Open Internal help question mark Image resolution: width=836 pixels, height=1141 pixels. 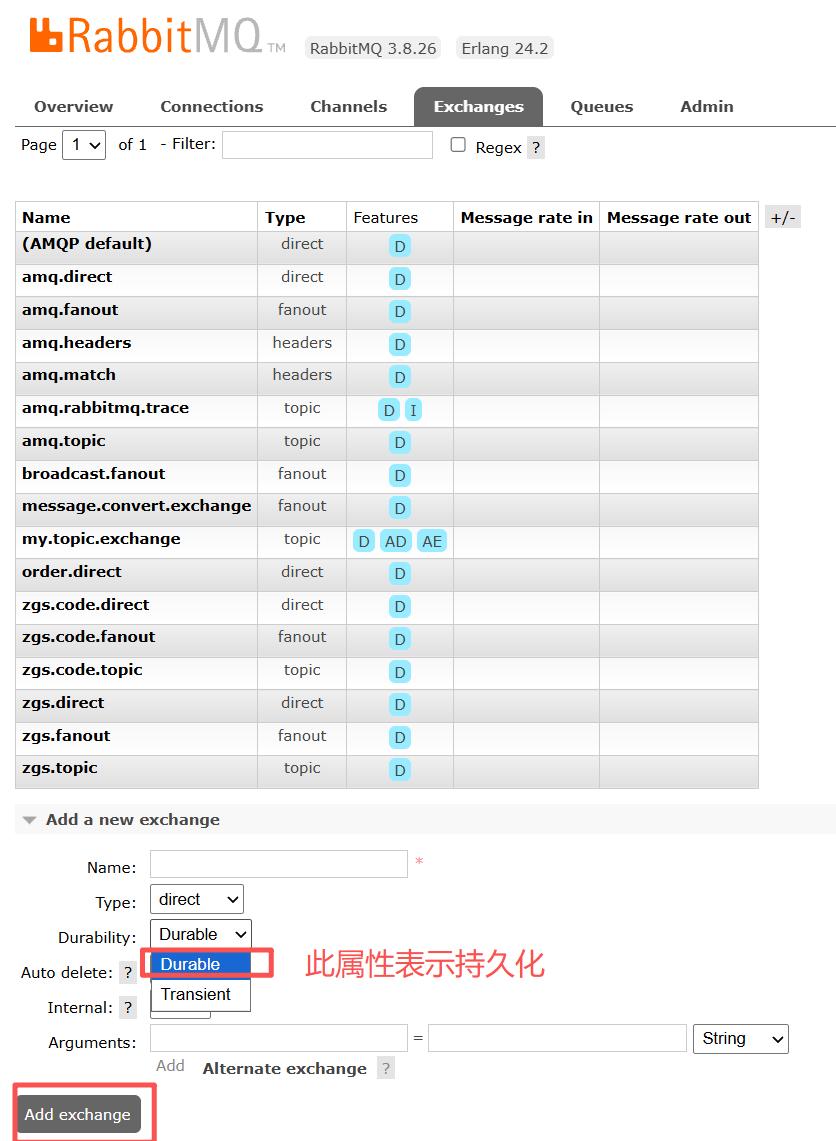point(128,1007)
